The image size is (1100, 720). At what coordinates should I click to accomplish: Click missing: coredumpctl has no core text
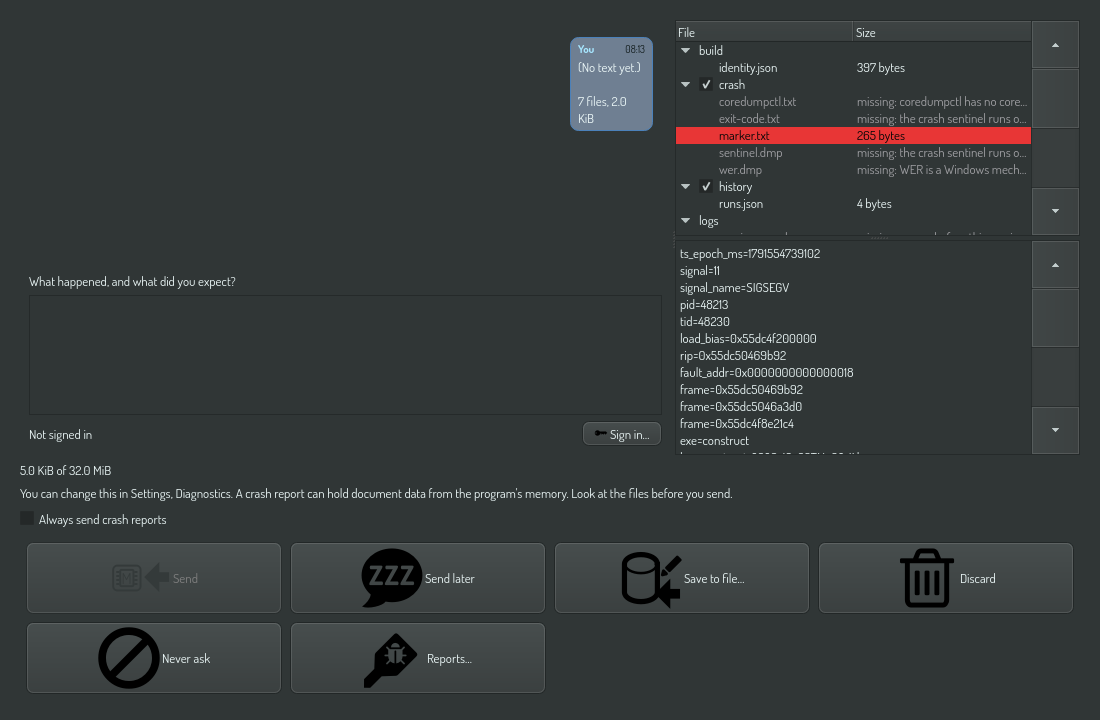pyautogui.click(x=941, y=102)
